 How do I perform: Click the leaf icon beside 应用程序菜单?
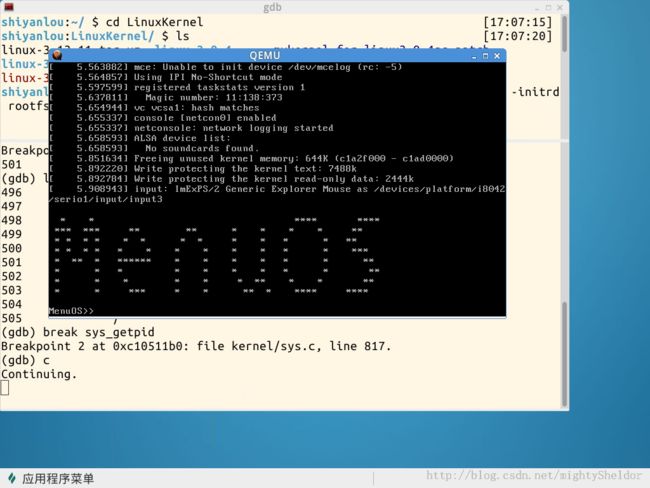12,478
